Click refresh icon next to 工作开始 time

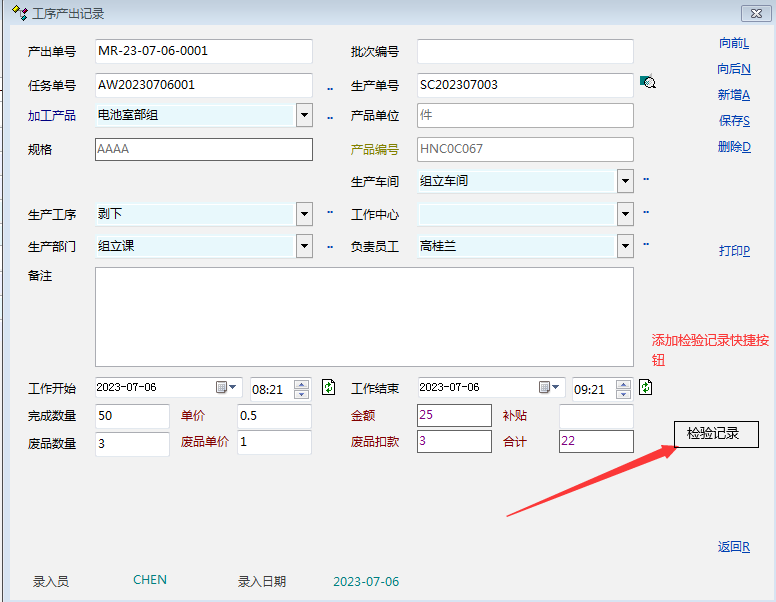[x=328, y=387]
